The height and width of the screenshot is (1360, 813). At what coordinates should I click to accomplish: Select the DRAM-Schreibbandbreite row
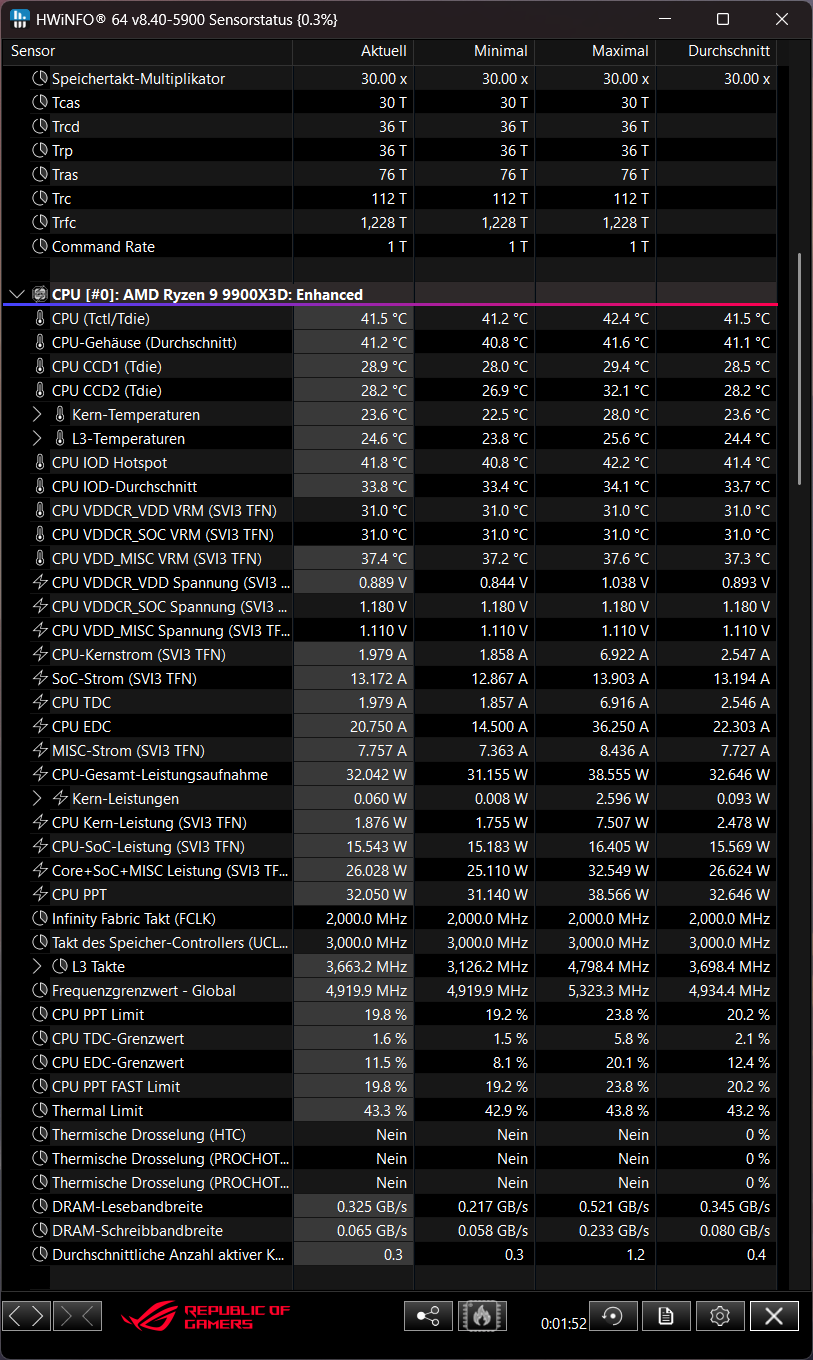coord(390,1230)
